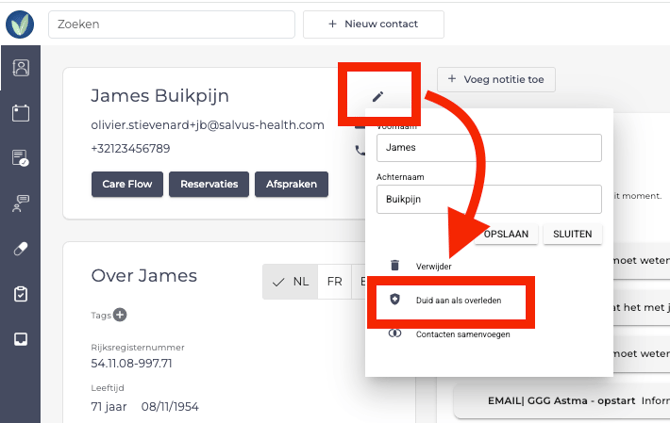Click the first name field containing James
670x423 pixels.
(489, 148)
